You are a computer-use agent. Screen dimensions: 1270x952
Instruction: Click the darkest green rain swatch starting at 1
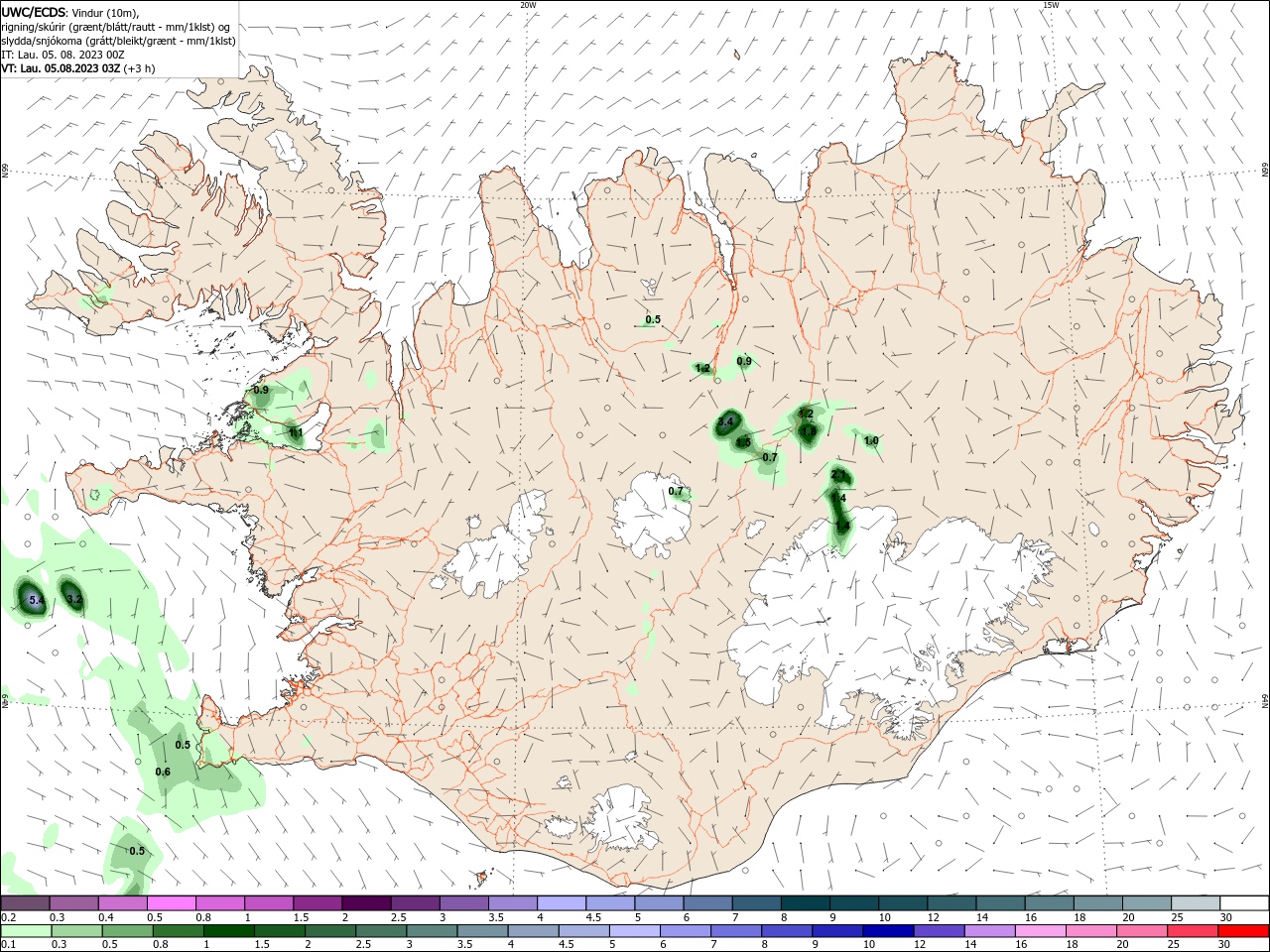click(228, 931)
